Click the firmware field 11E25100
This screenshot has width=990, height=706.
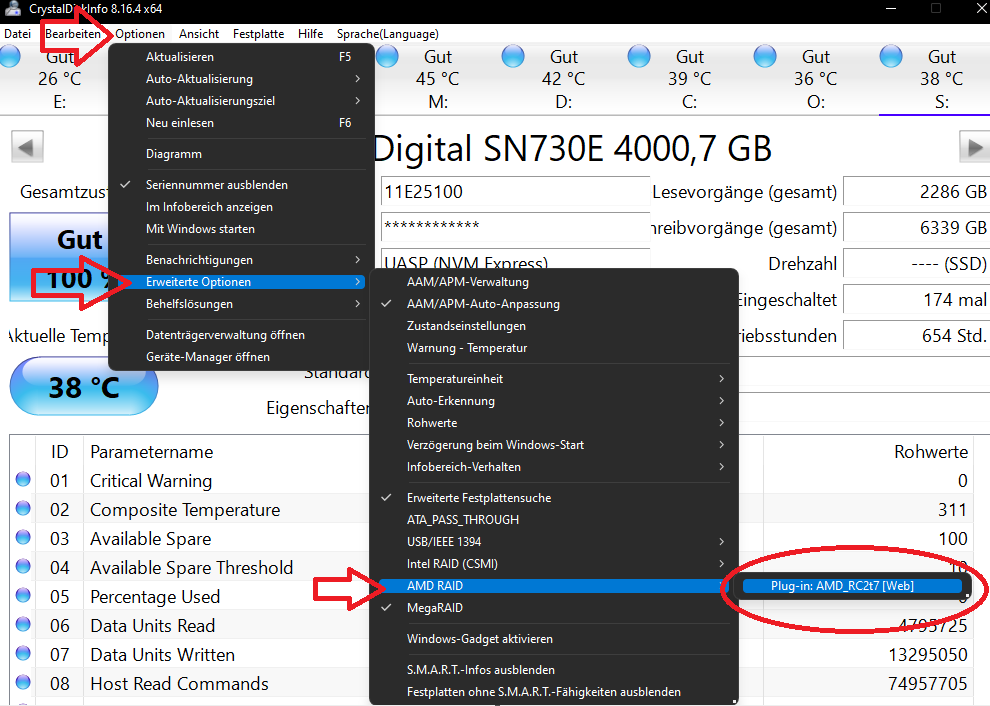coord(515,191)
